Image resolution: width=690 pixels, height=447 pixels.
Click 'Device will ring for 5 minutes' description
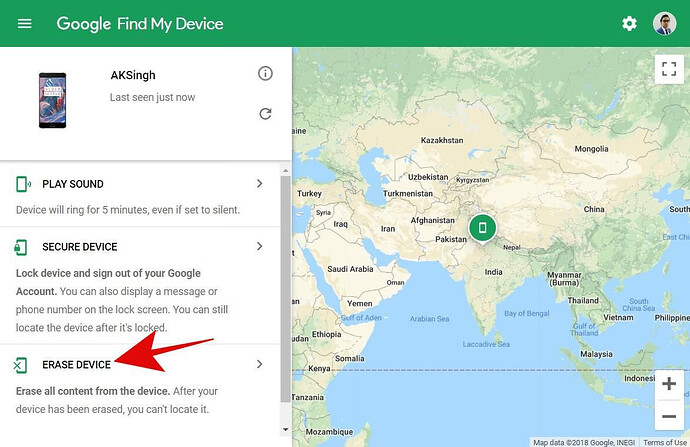coord(128,210)
